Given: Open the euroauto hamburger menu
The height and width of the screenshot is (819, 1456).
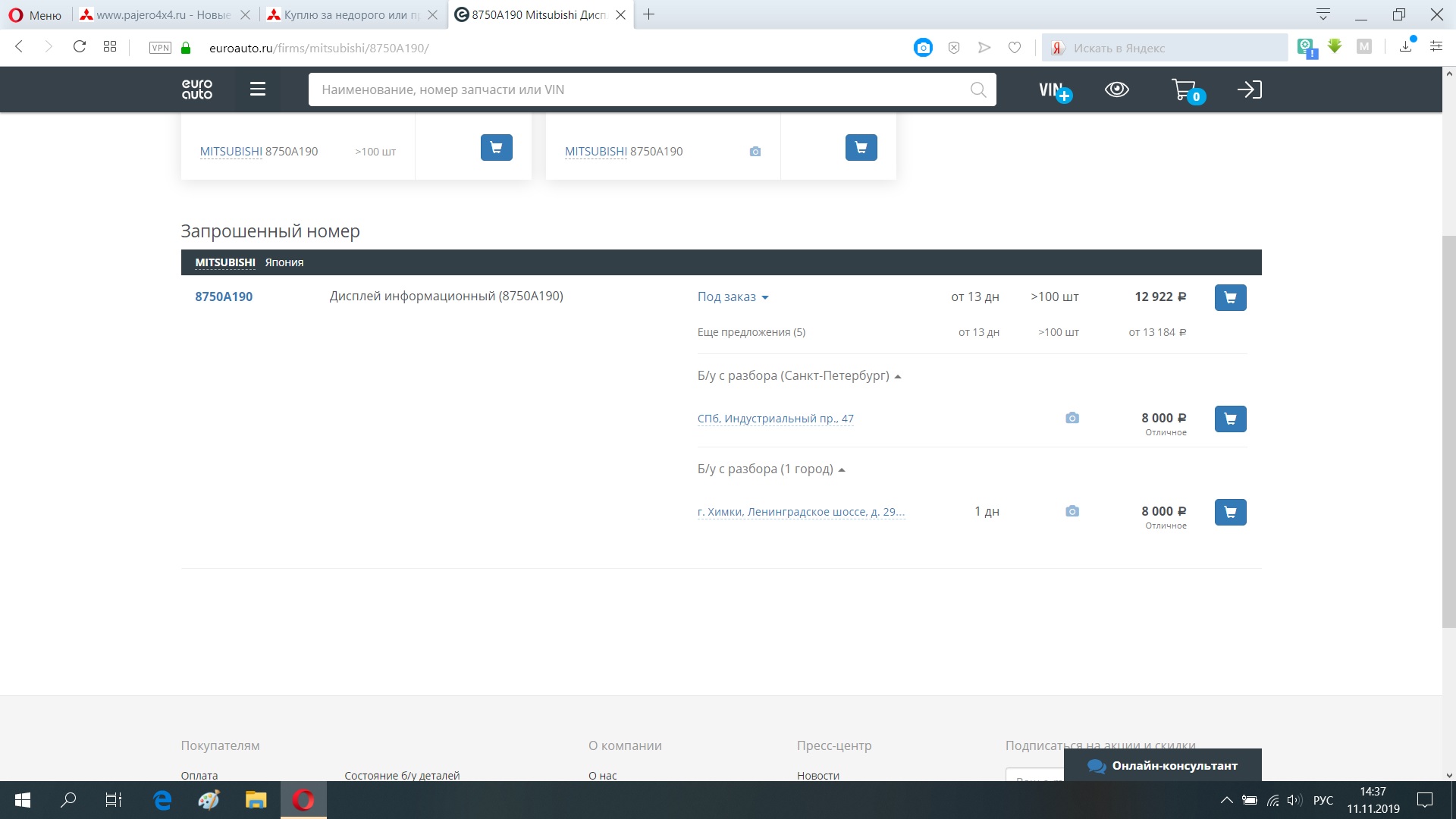Looking at the screenshot, I should pyautogui.click(x=258, y=89).
